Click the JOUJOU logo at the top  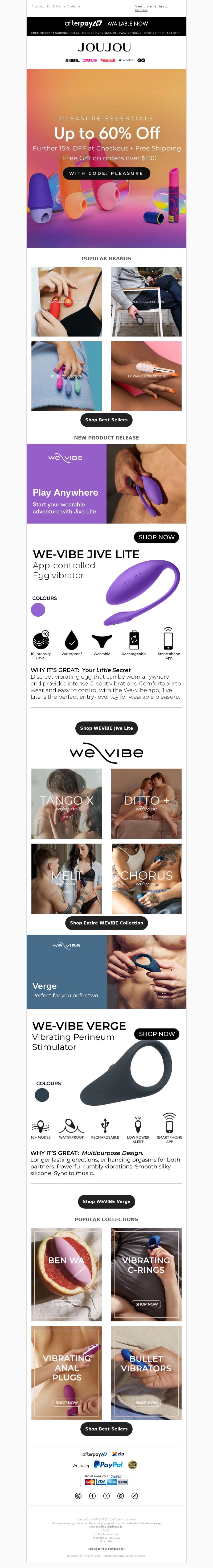pyautogui.click(x=105, y=47)
